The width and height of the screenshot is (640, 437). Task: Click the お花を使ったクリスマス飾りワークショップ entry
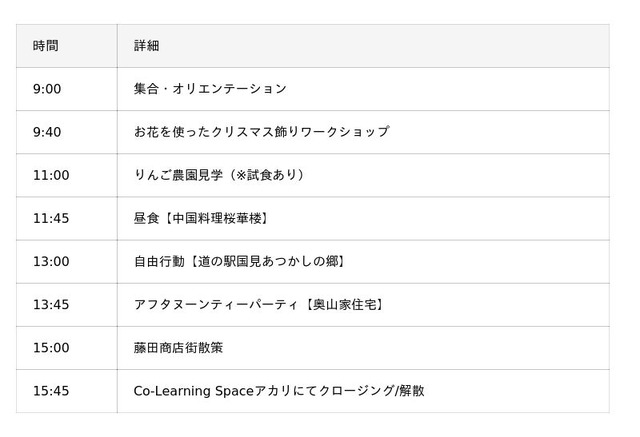point(261,132)
